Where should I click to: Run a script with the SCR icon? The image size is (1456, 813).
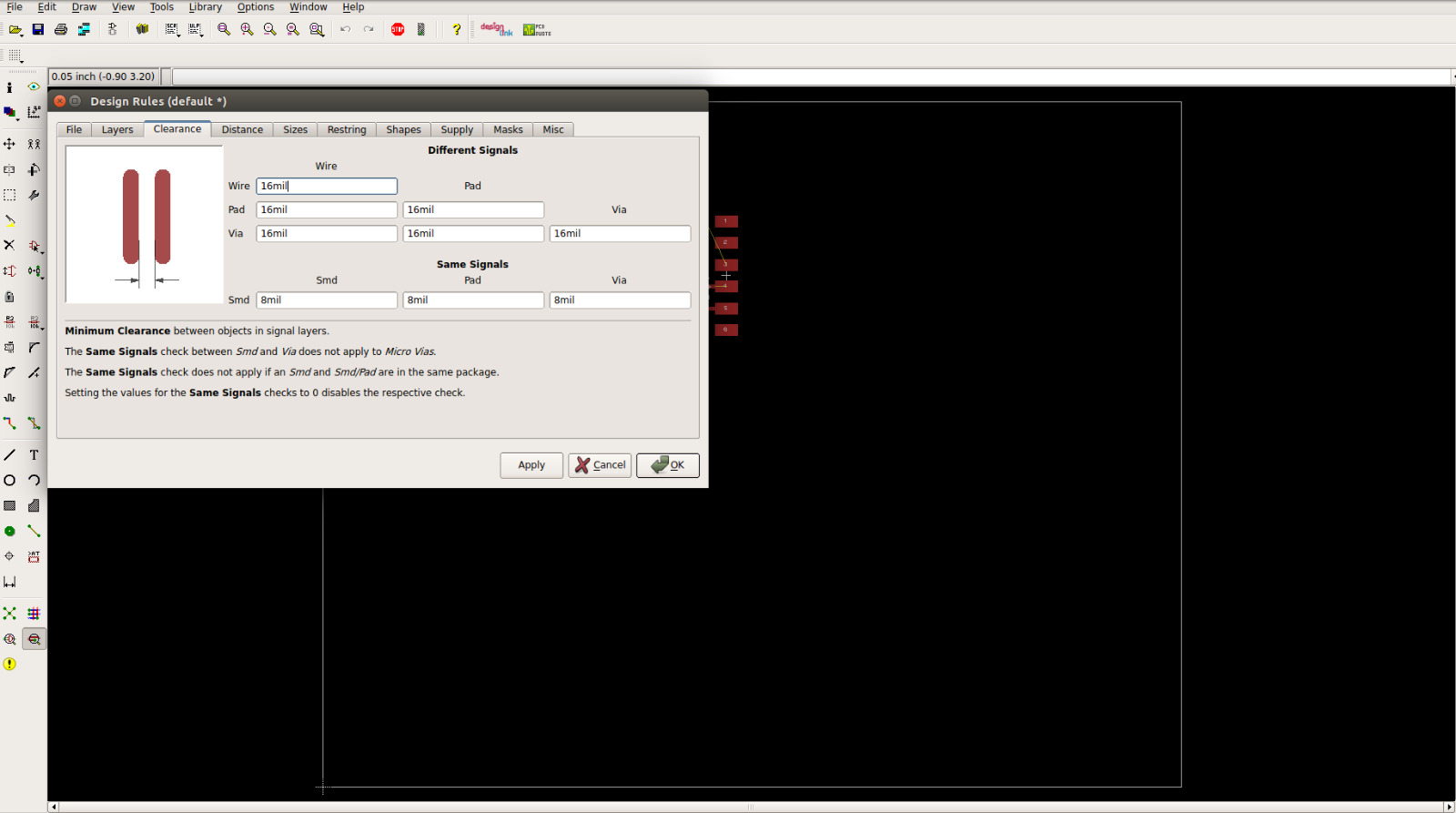pyautogui.click(x=172, y=29)
